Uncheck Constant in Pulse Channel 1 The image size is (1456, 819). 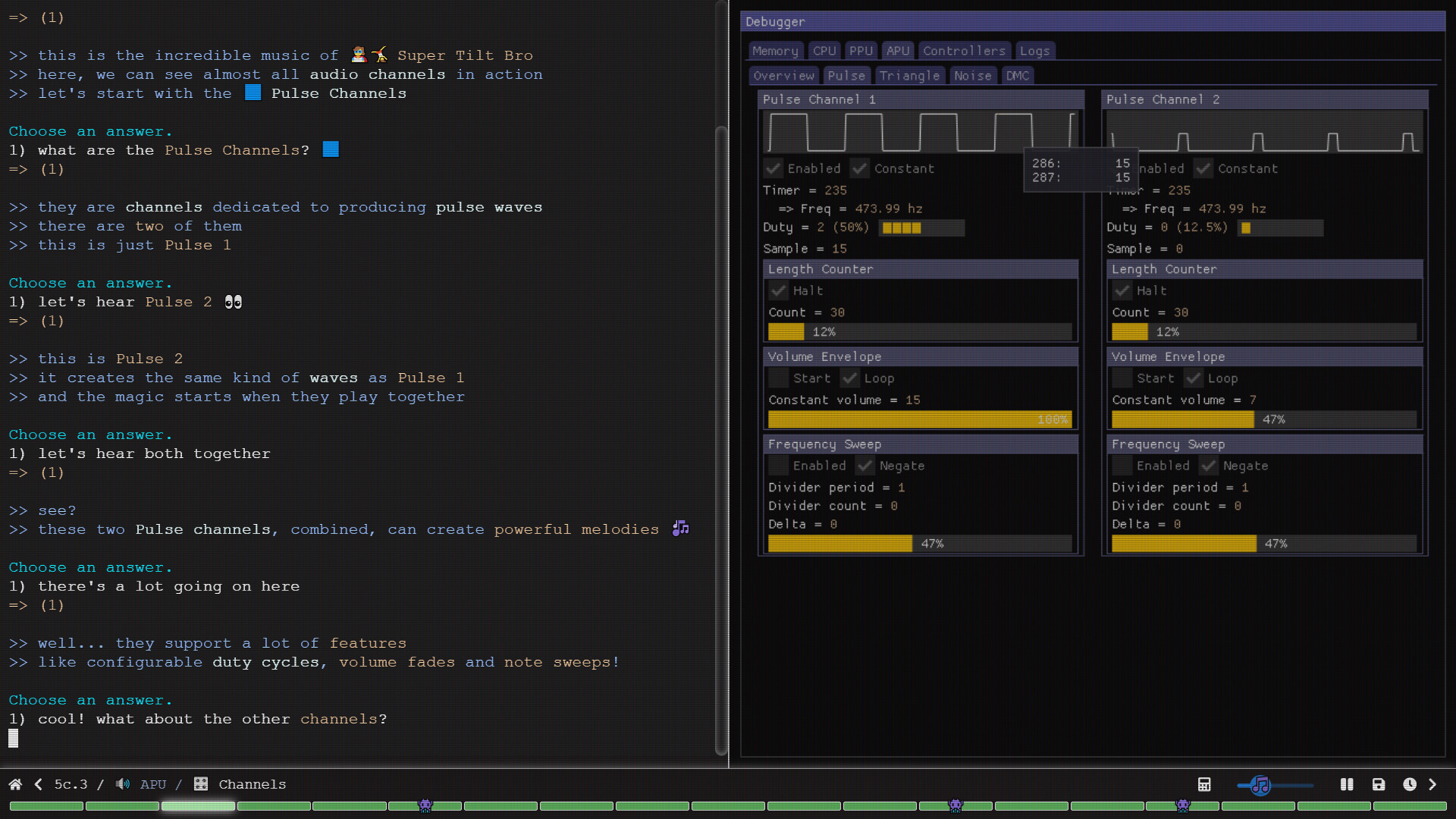pos(860,168)
